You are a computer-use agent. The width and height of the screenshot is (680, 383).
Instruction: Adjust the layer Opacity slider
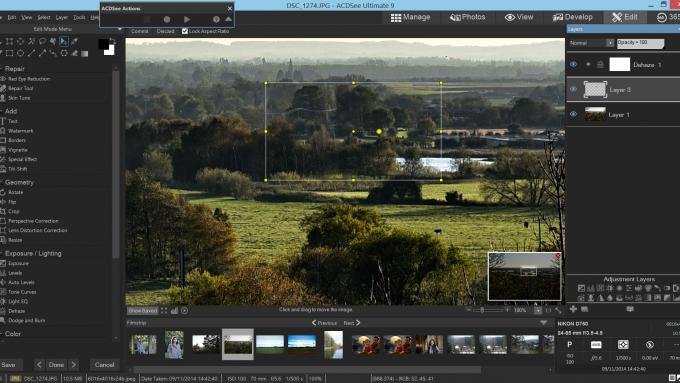[641, 43]
